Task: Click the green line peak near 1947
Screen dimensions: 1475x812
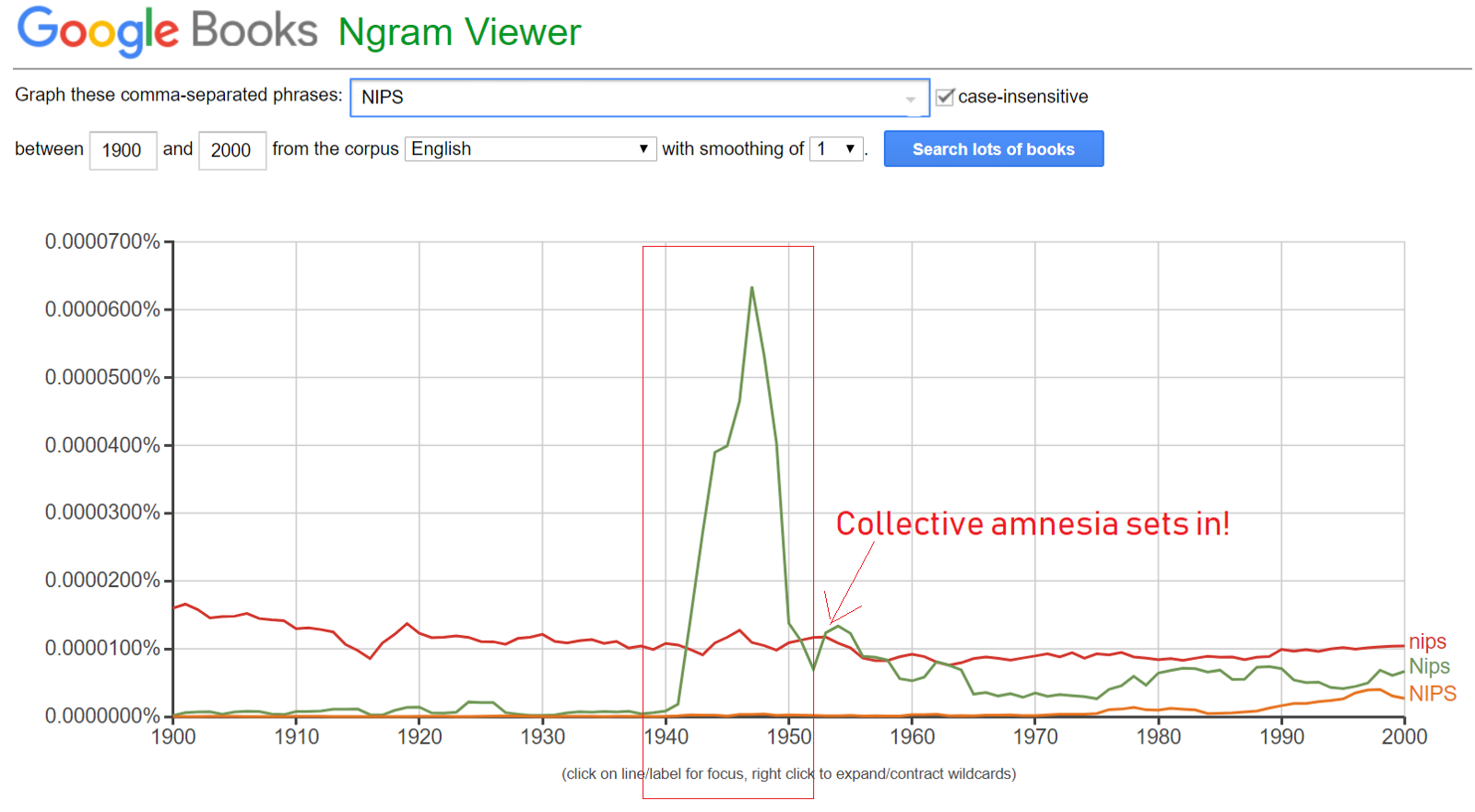Action: click(x=752, y=288)
